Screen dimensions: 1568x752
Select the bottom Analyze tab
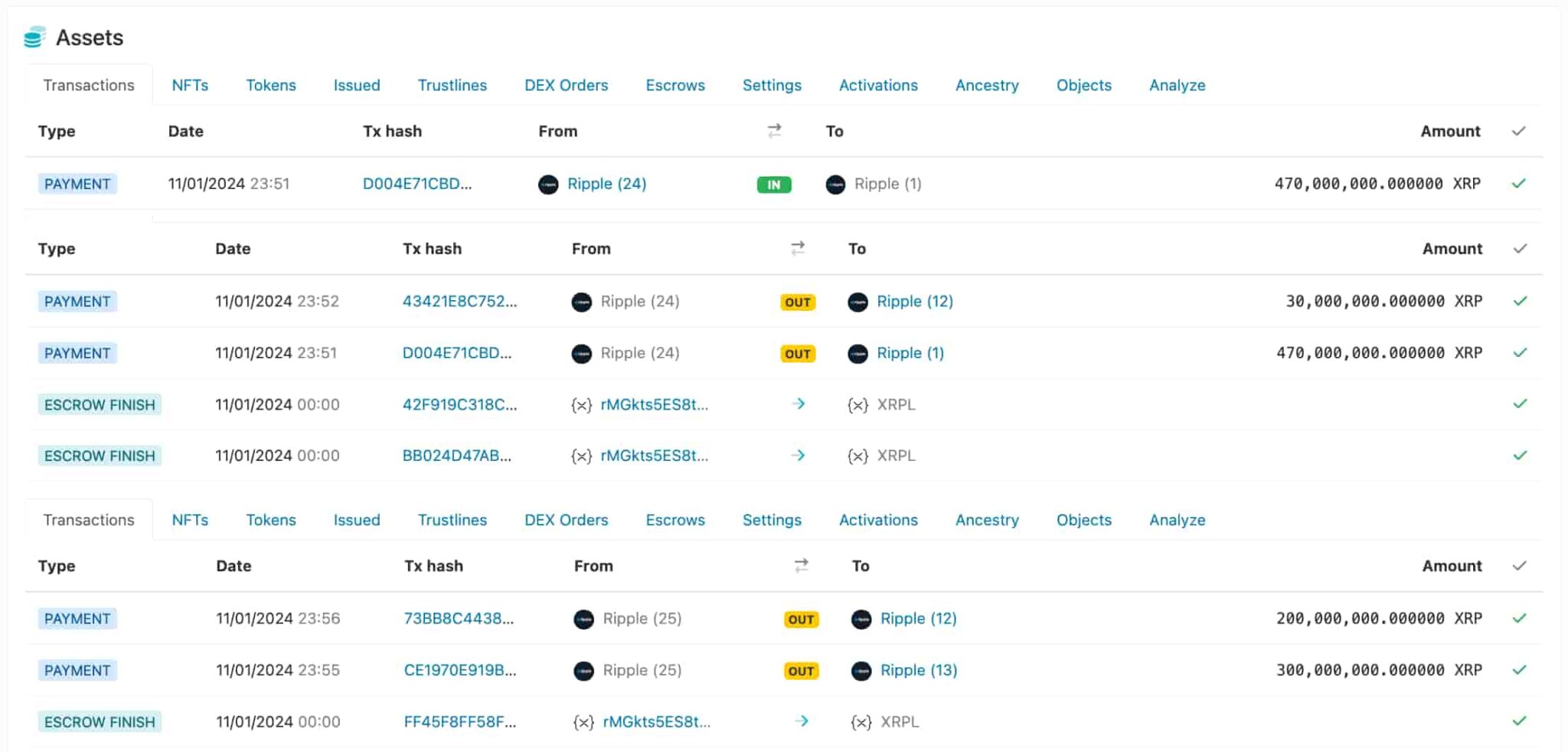point(1177,520)
